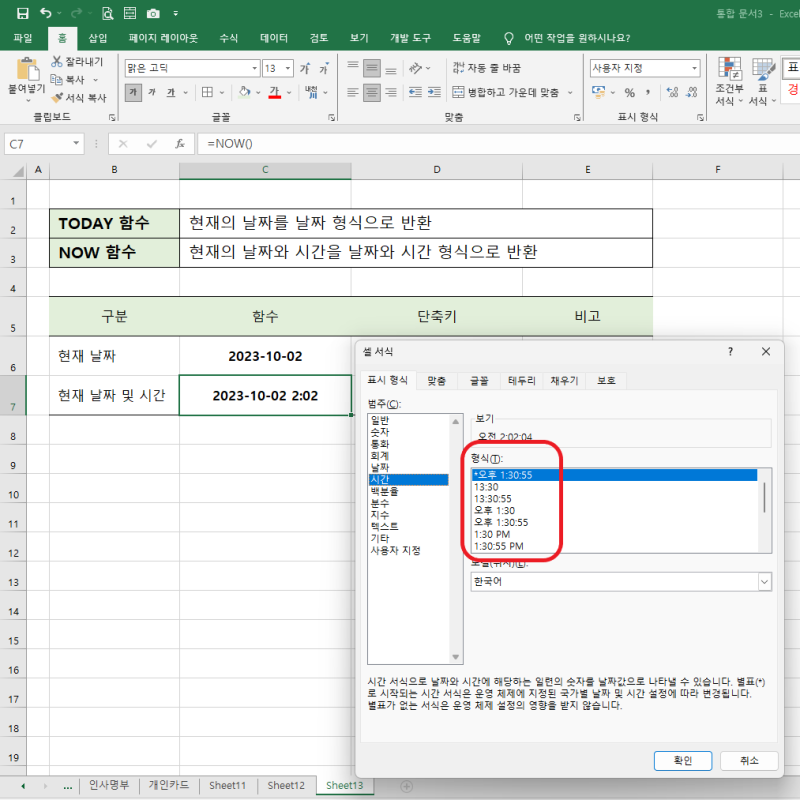
Task: Click the Format Painter (서식 복사) icon
Action: pos(57,98)
